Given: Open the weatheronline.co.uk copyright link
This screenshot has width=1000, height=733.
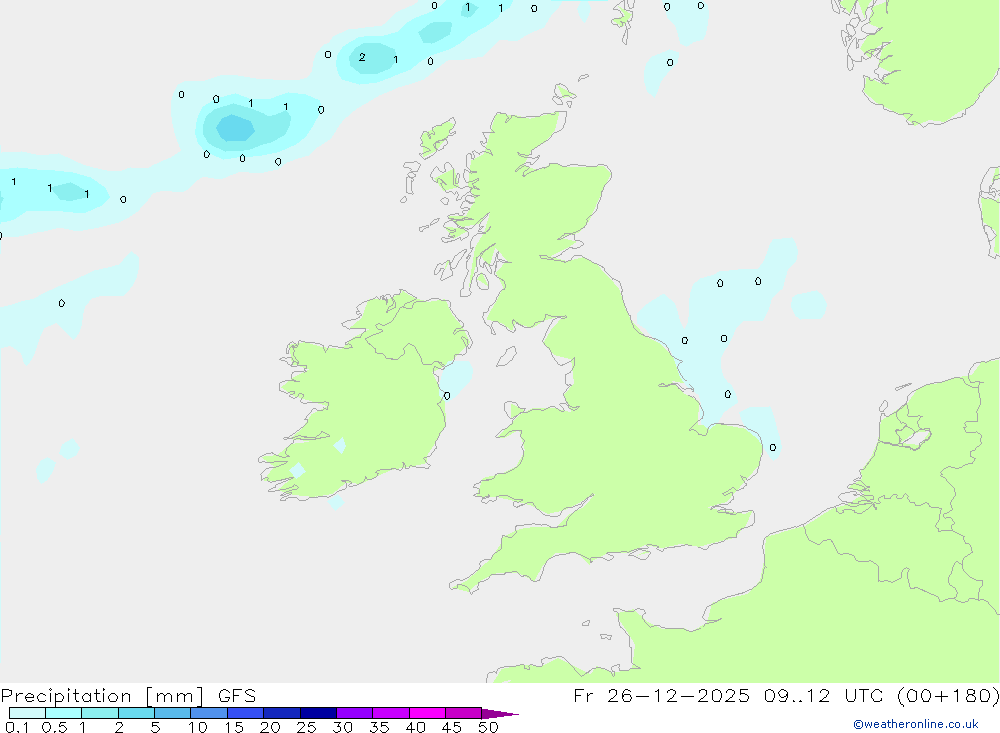Looking at the screenshot, I should [x=916, y=724].
